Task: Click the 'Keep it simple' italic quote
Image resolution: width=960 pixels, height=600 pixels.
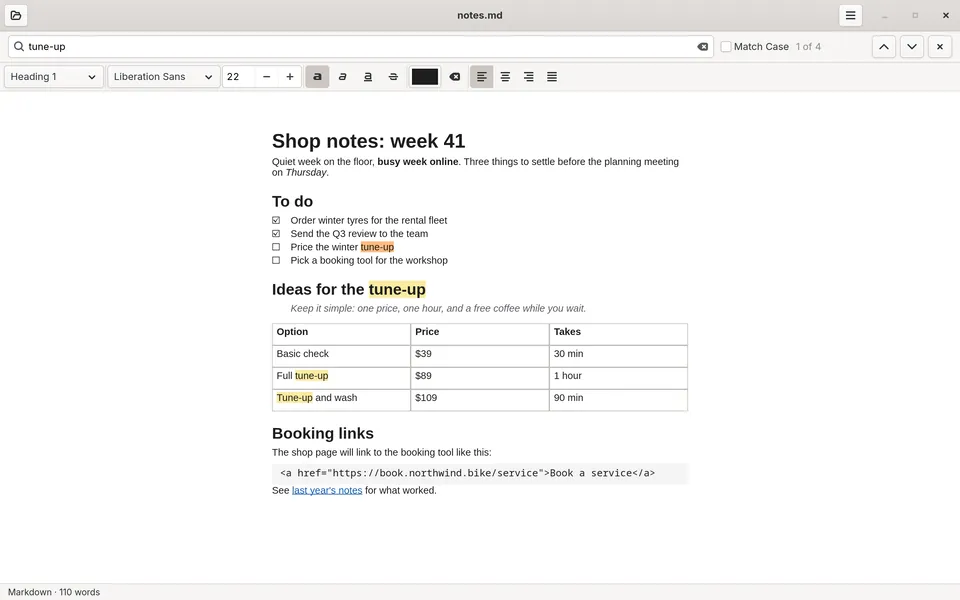Action: (438, 309)
